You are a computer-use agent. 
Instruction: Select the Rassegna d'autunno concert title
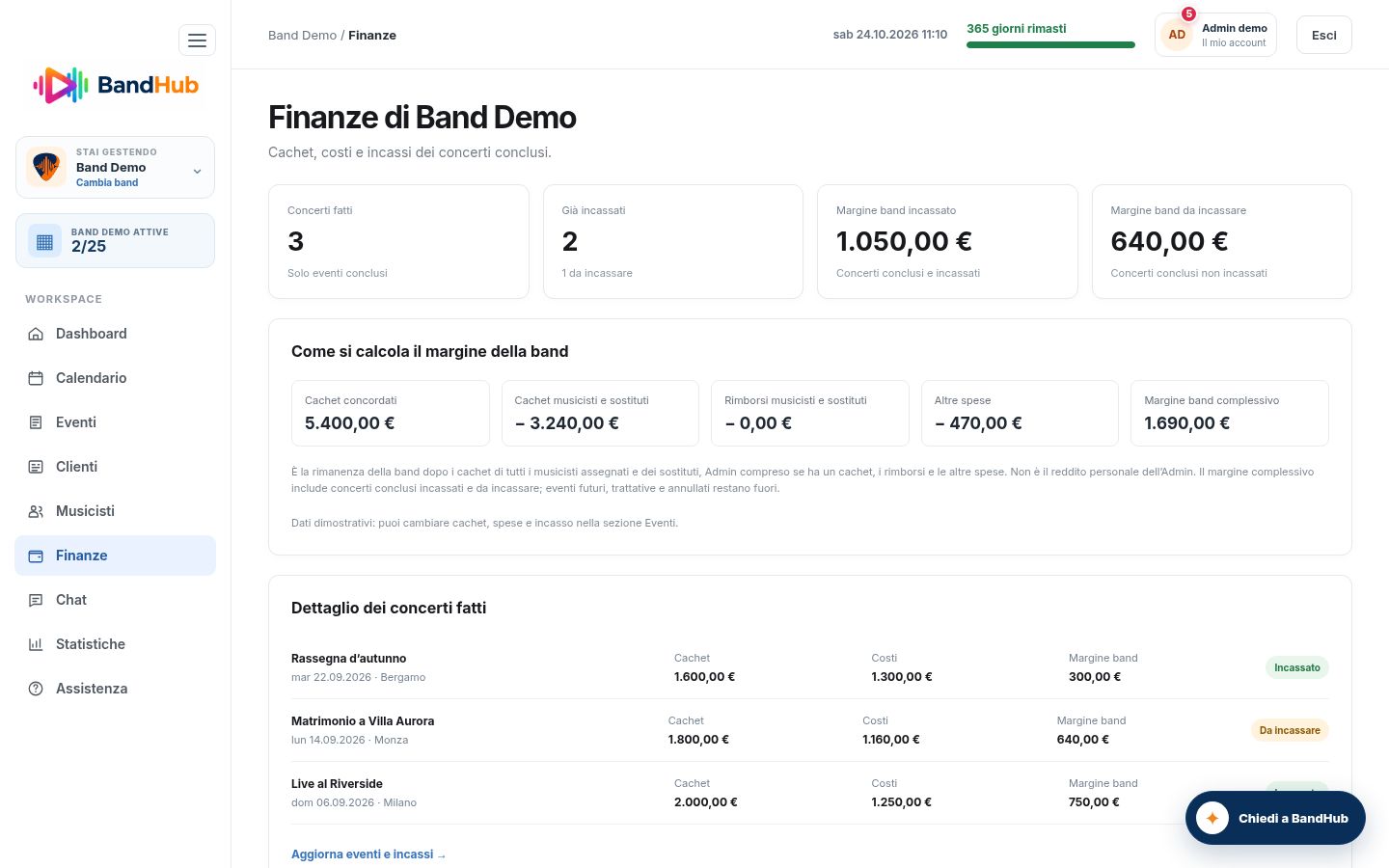(x=349, y=659)
